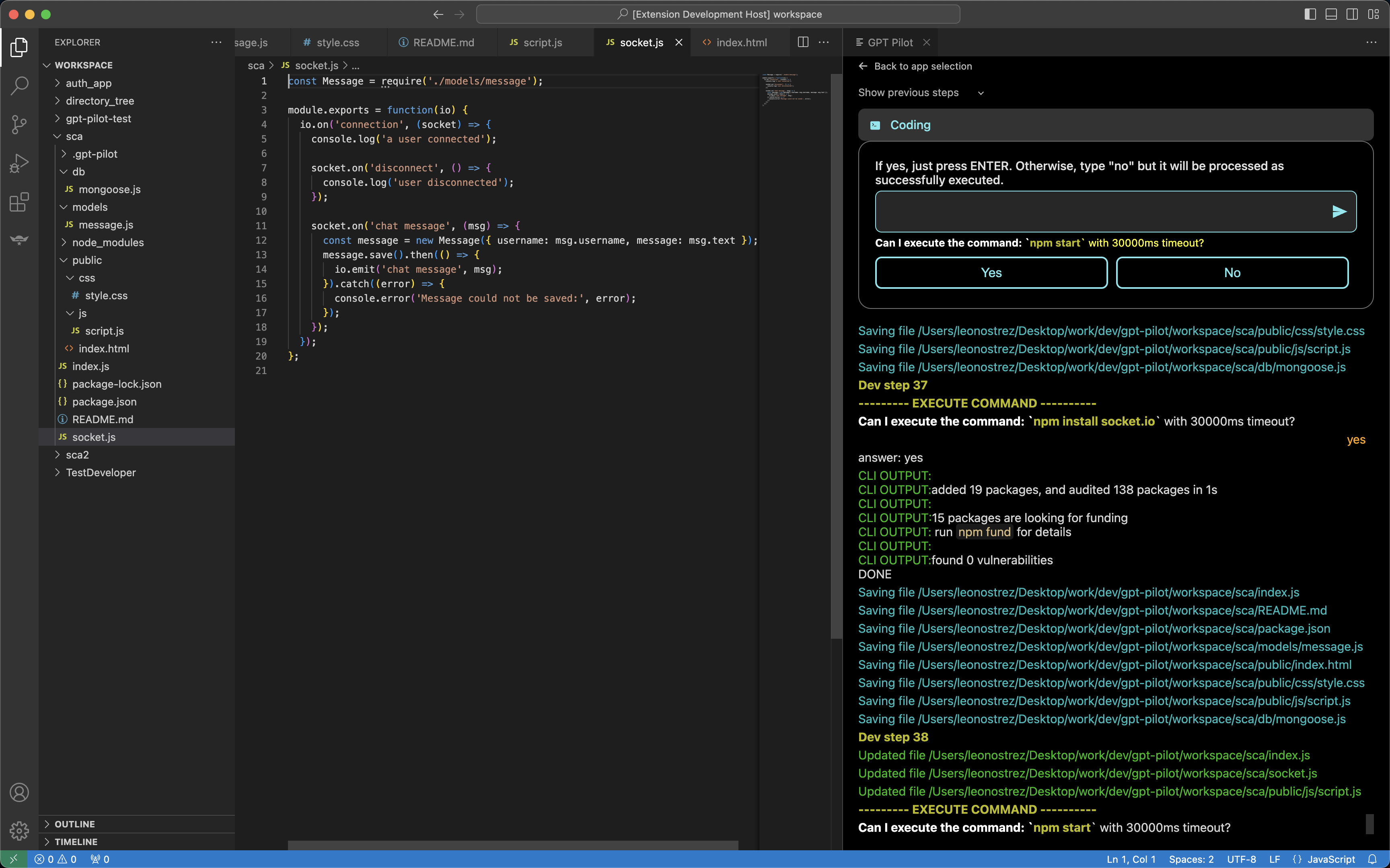Toggle the bottom panel layout button
The image size is (1390, 868).
click(1331, 14)
